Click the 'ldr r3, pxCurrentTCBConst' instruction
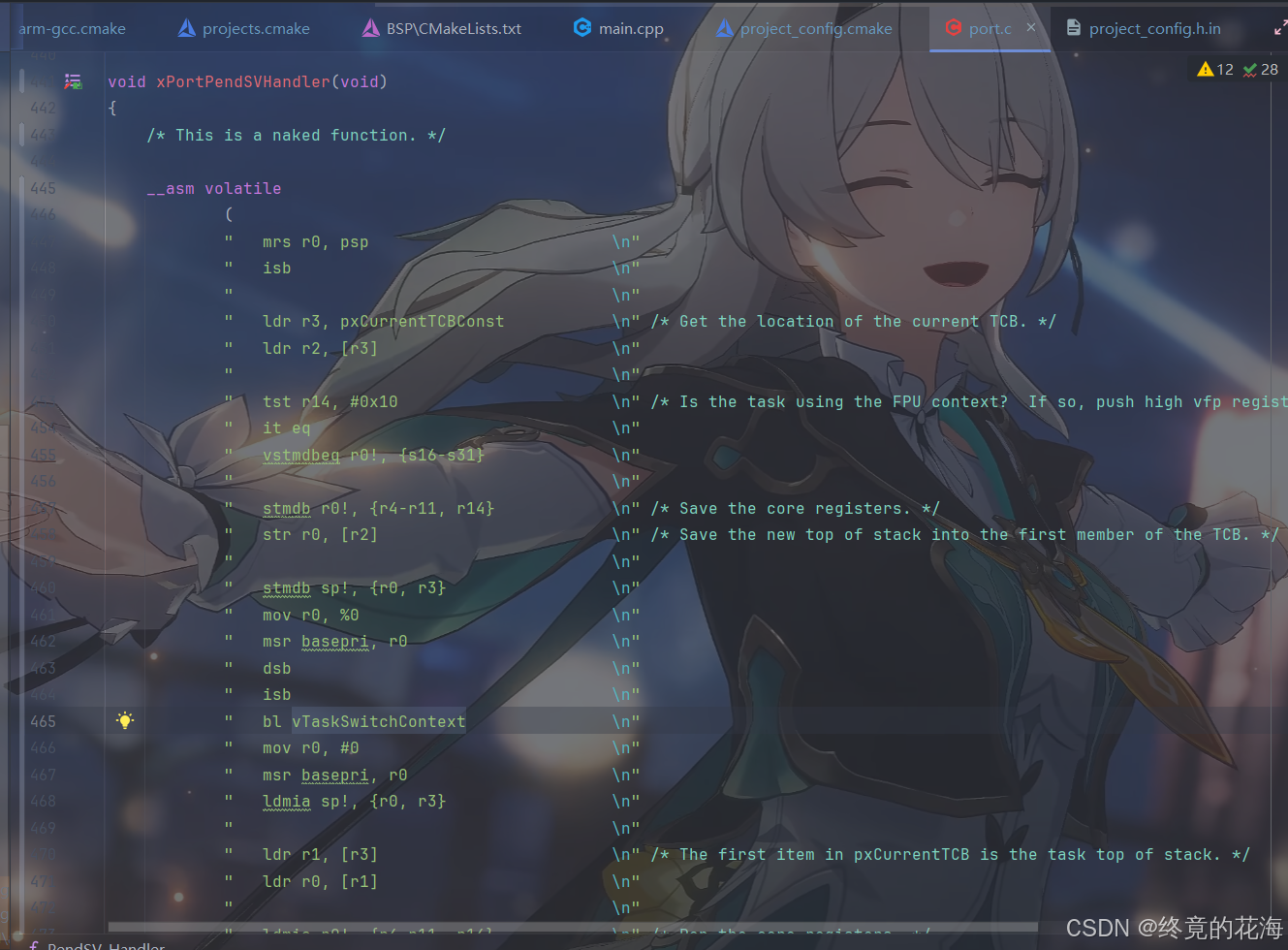The image size is (1288, 950). click(x=384, y=321)
